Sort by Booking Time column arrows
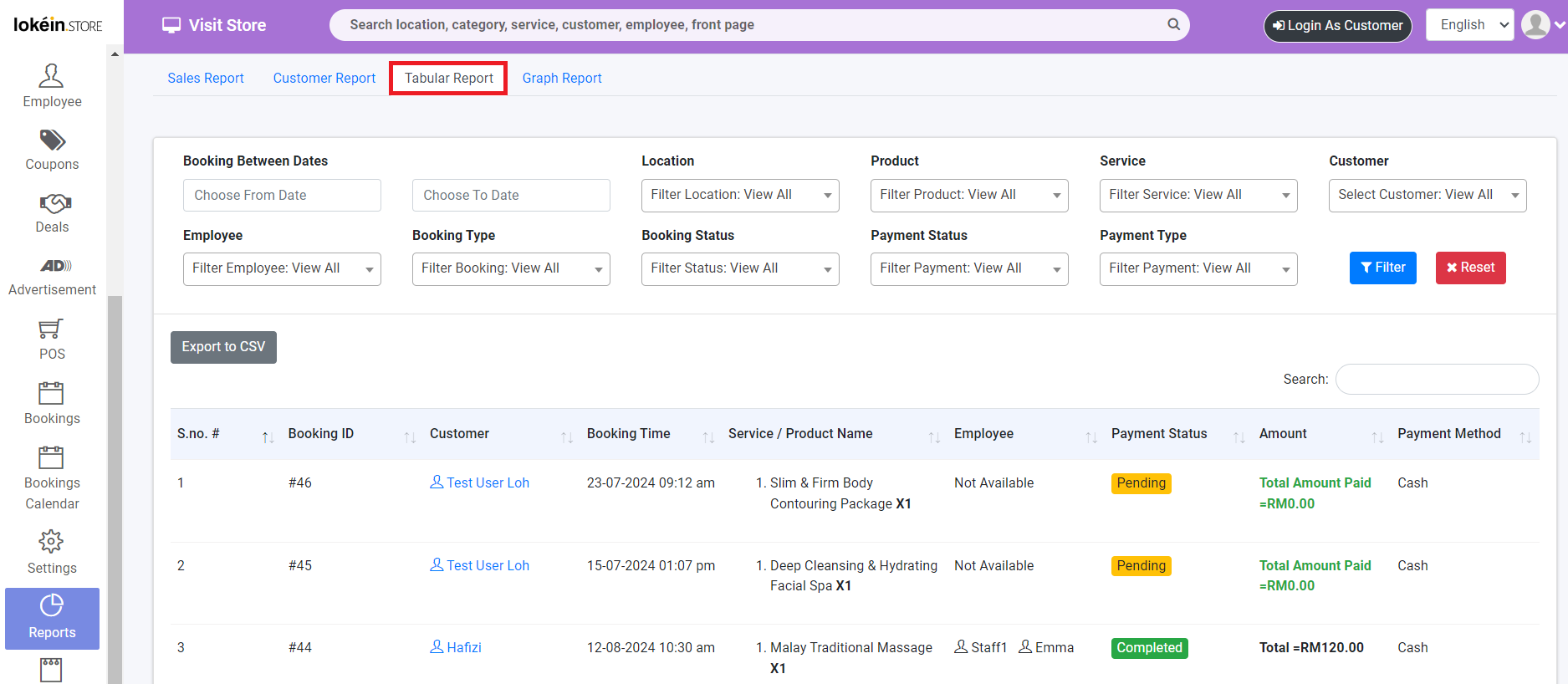This screenshot has width=1568, height=684. tap(708, 437)
